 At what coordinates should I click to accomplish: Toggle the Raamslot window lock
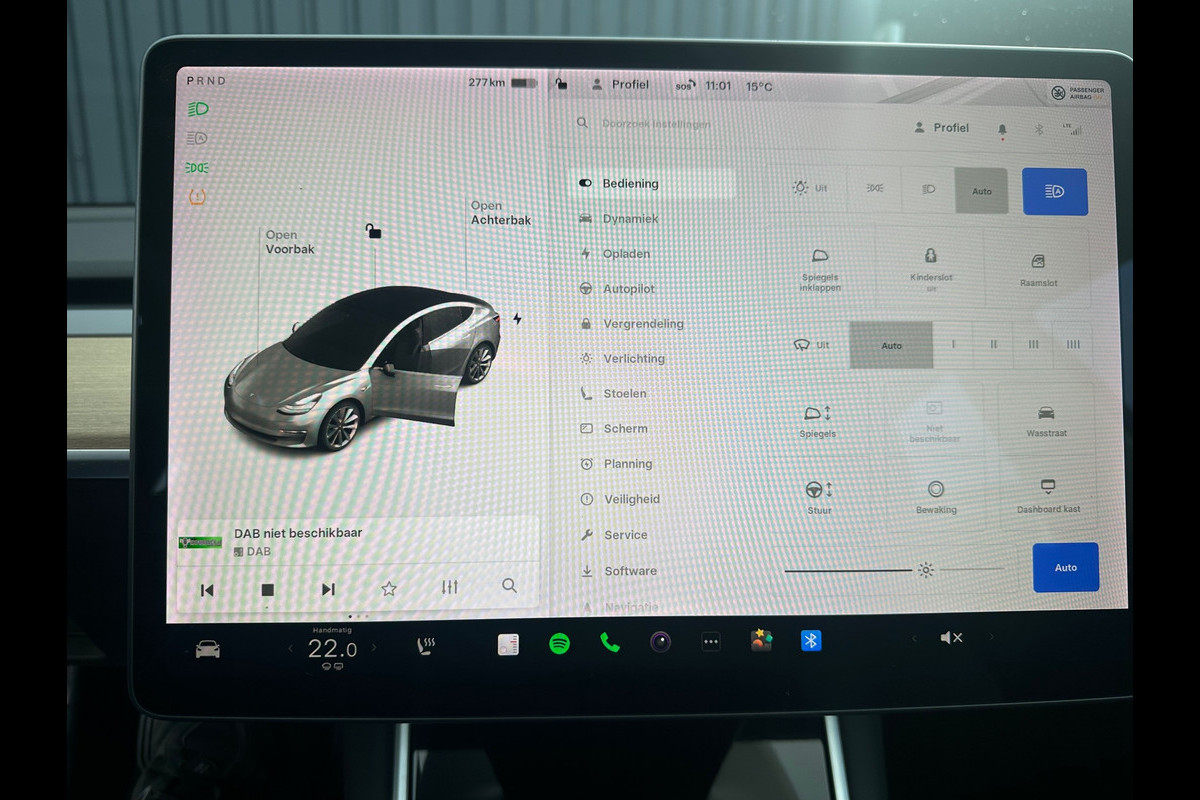(1038, 269)
